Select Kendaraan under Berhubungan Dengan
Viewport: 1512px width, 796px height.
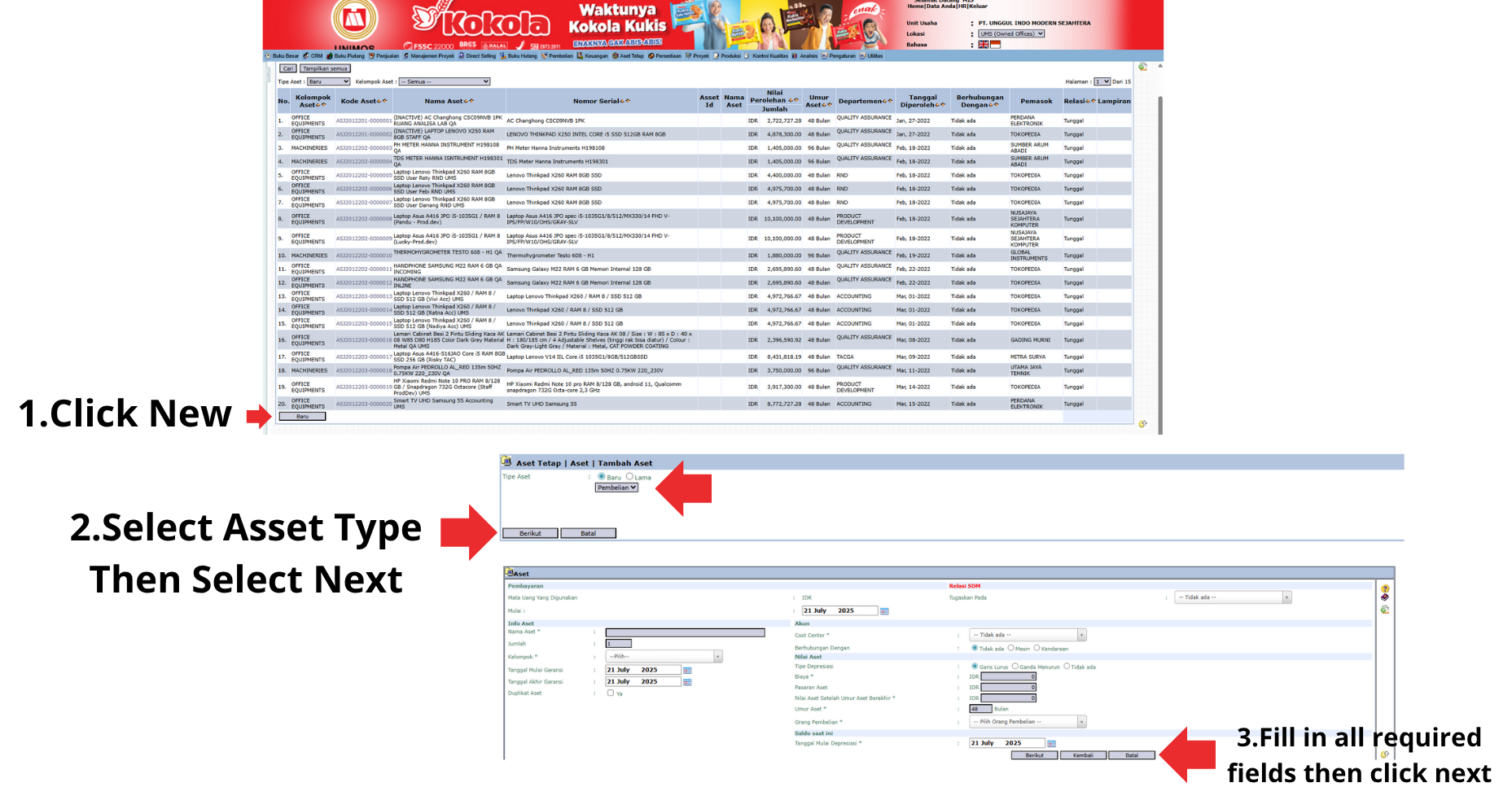(1036, 649)
